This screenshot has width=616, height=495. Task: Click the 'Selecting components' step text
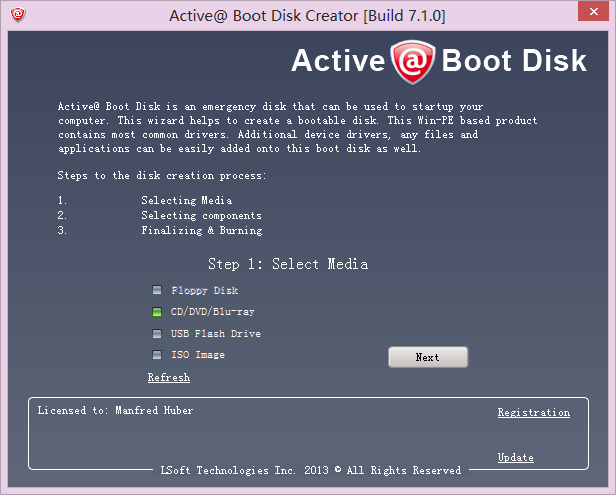[x=202, y=215]
